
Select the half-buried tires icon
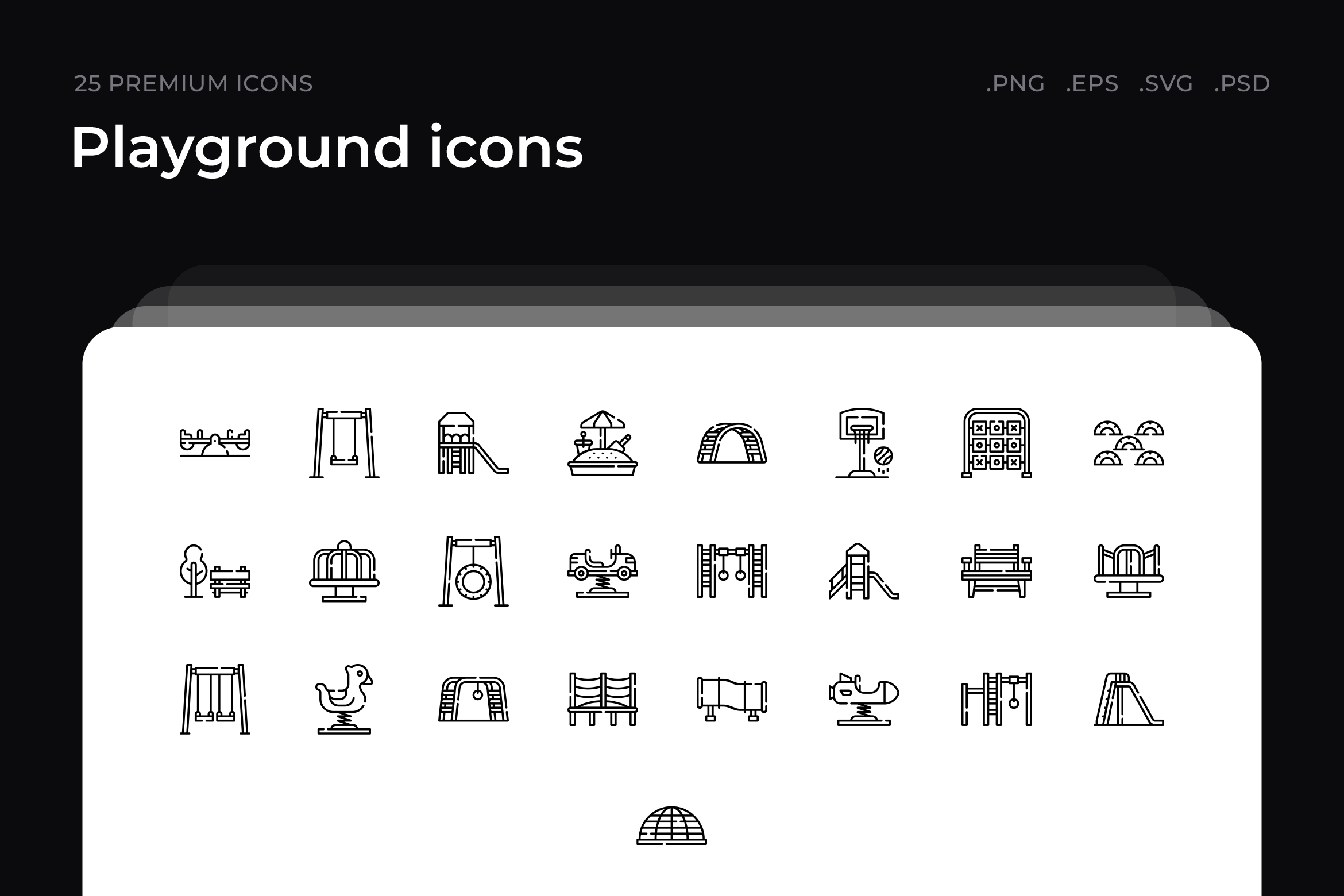(1129, 443)
